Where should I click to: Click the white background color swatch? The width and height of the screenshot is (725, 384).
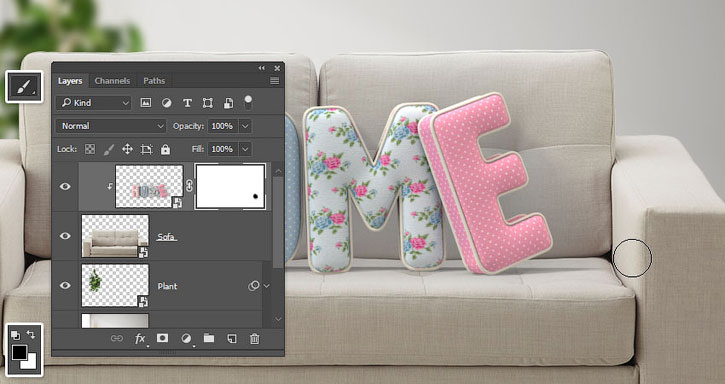click(x=30, y=362)
